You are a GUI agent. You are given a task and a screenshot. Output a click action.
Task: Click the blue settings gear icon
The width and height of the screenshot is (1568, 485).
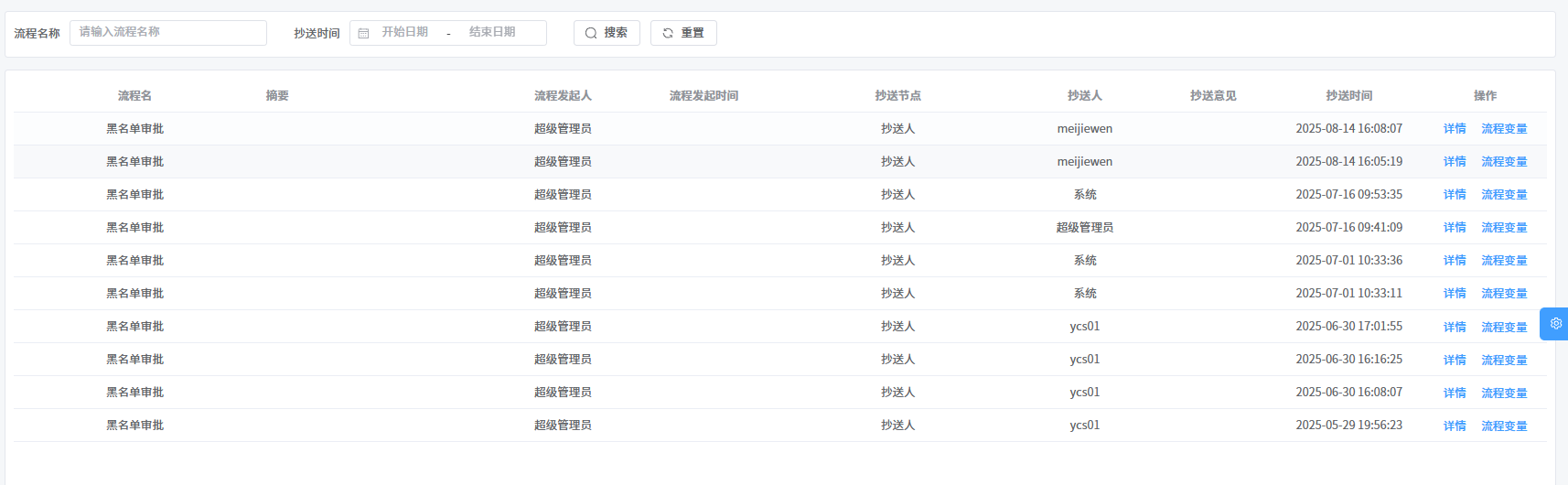[1555, 324]
